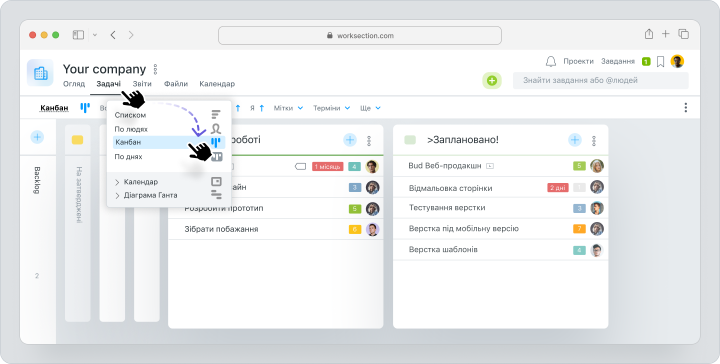Open Safari sidebar dropdown chevron
The width and height of the screenshot is (720, 364).
(95, 35)
